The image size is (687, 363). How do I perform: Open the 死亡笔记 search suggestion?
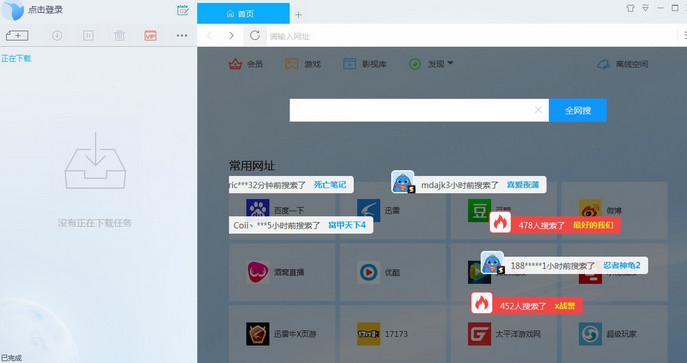pyautogui.click(x=330, y=185)
